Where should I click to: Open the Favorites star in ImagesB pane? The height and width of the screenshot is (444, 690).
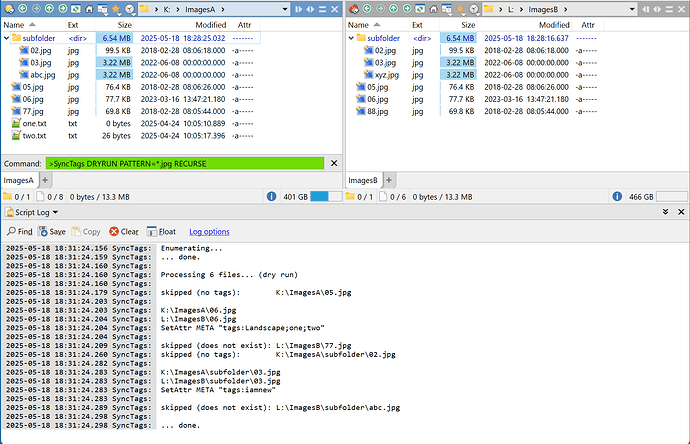pos(460,9)
